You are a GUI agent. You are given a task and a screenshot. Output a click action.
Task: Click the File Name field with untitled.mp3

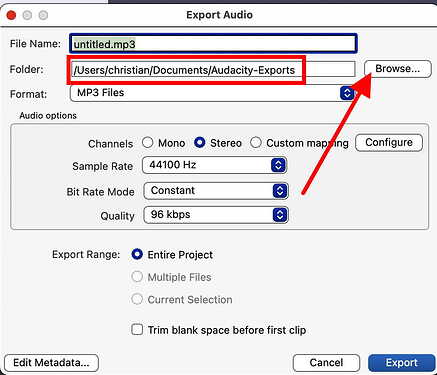click(213, 44)
